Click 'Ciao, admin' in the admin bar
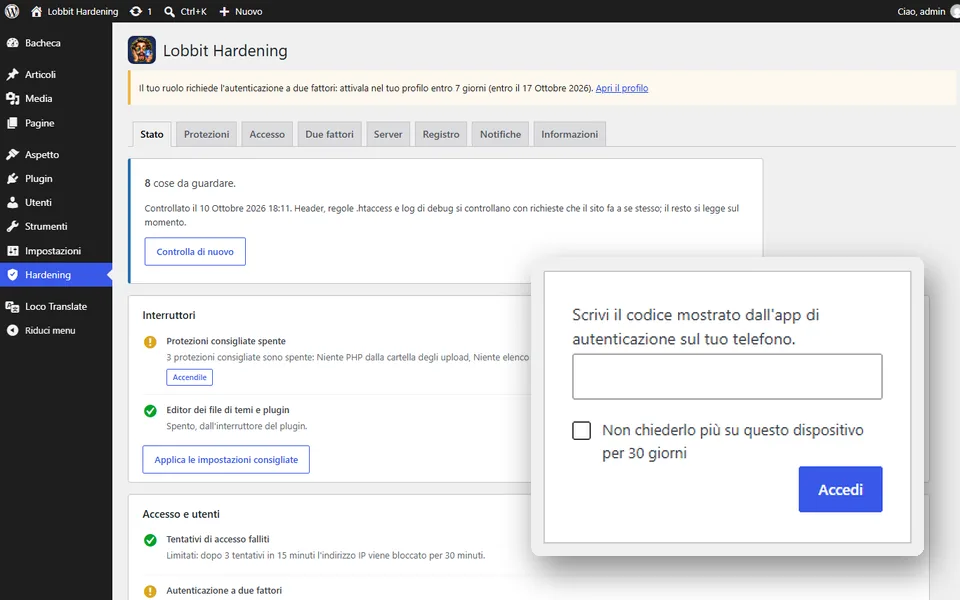Viewport: 960px width, 600px height. pyautogui.click(x=921, y=11)
